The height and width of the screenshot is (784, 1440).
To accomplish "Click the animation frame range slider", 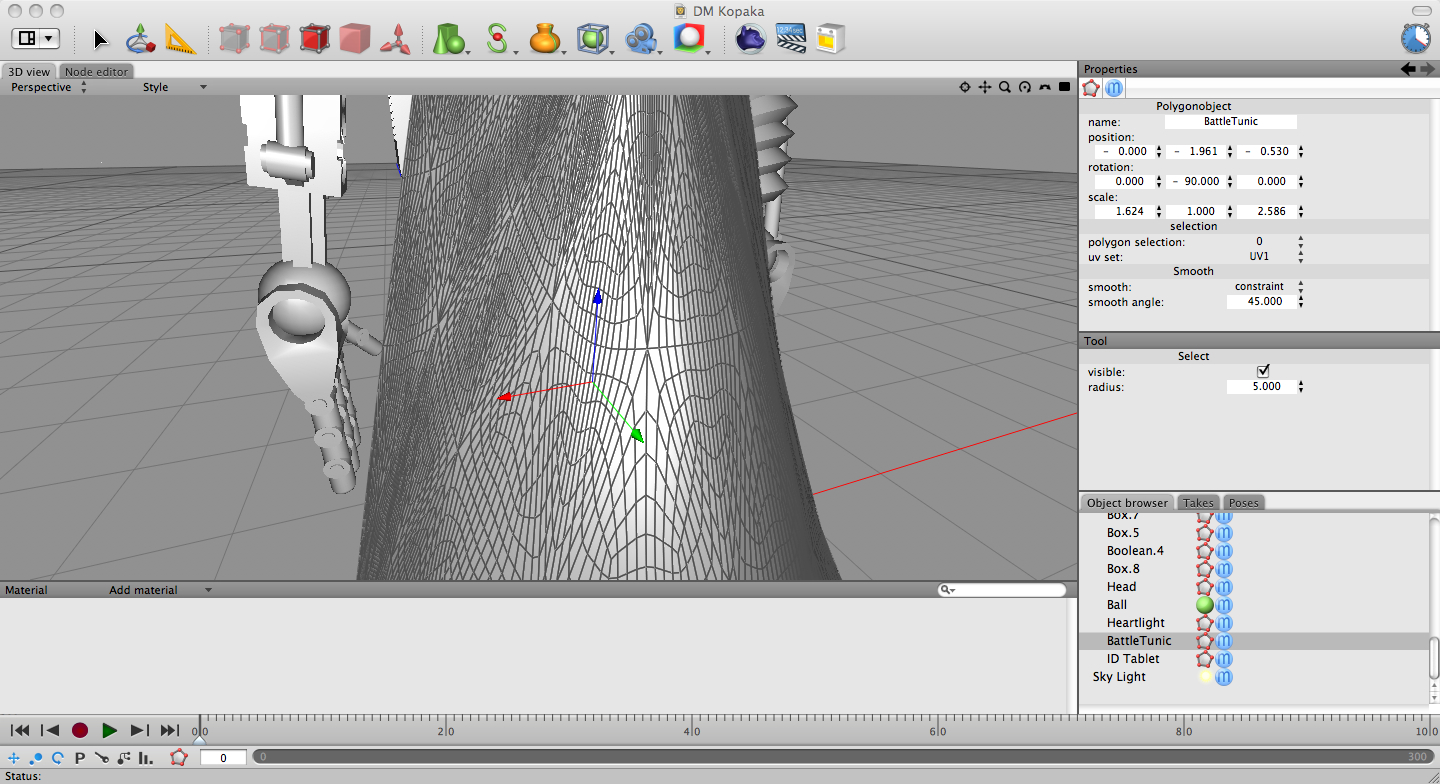I will [x=842, y=757].
